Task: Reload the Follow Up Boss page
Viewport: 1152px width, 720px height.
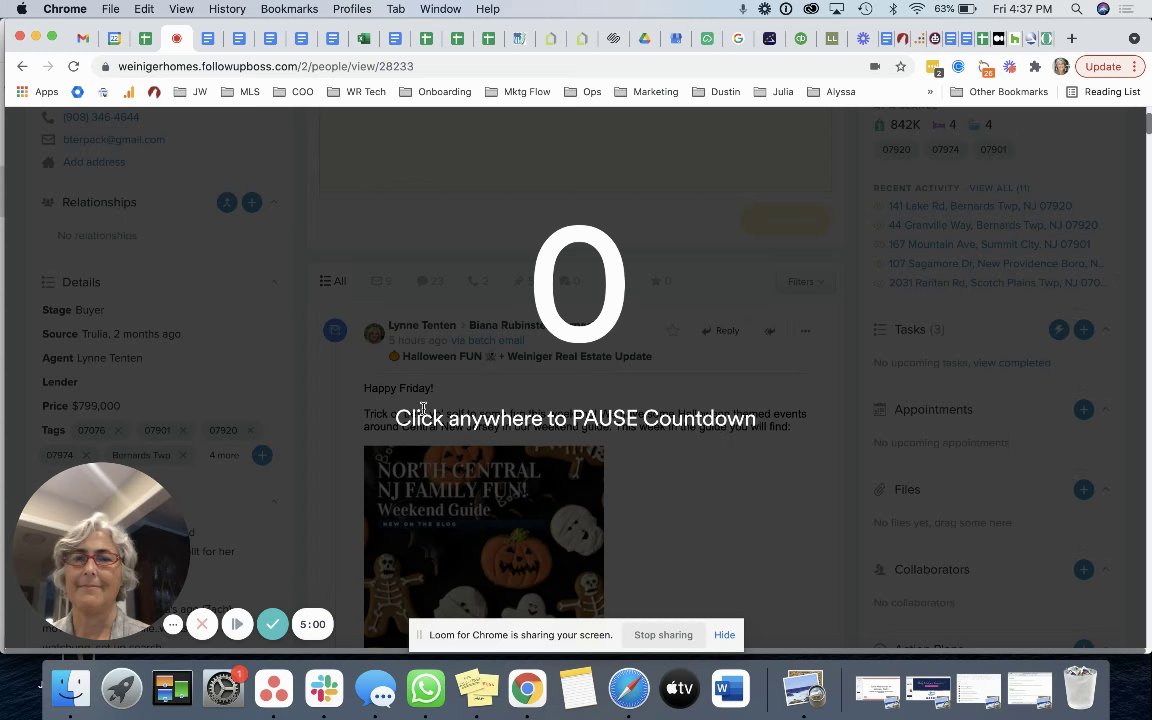Action: 73,66
